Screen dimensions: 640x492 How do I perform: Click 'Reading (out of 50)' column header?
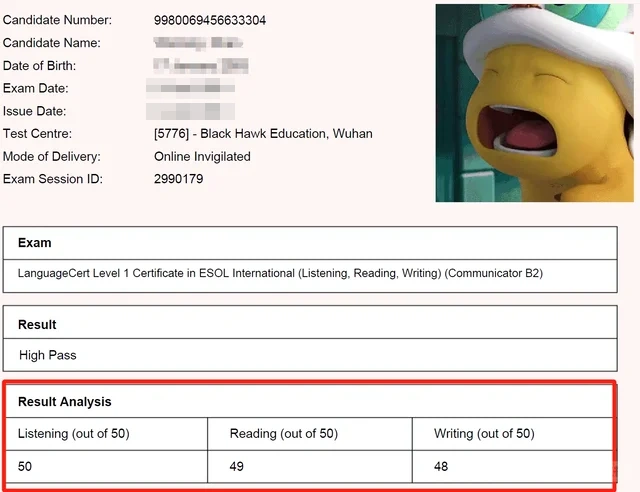pyautogui.click(x=284, y=434)
